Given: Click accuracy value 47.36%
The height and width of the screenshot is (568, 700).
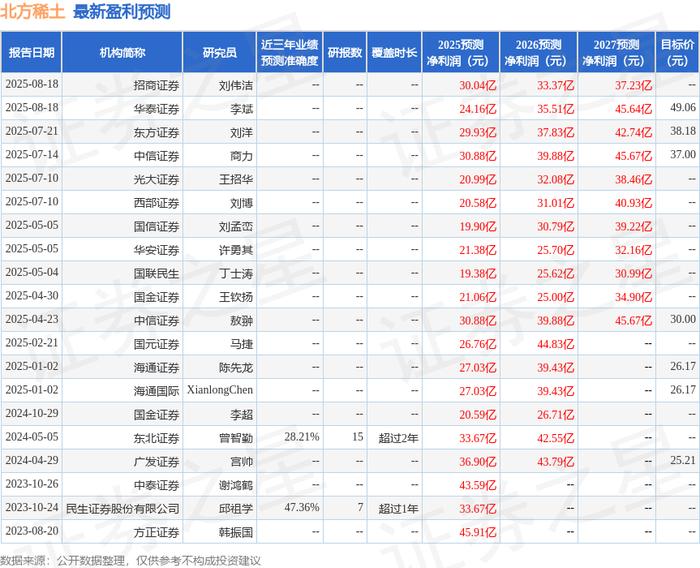Looking at the screenshot, I should pyautogui.click(x=302, y=507).
